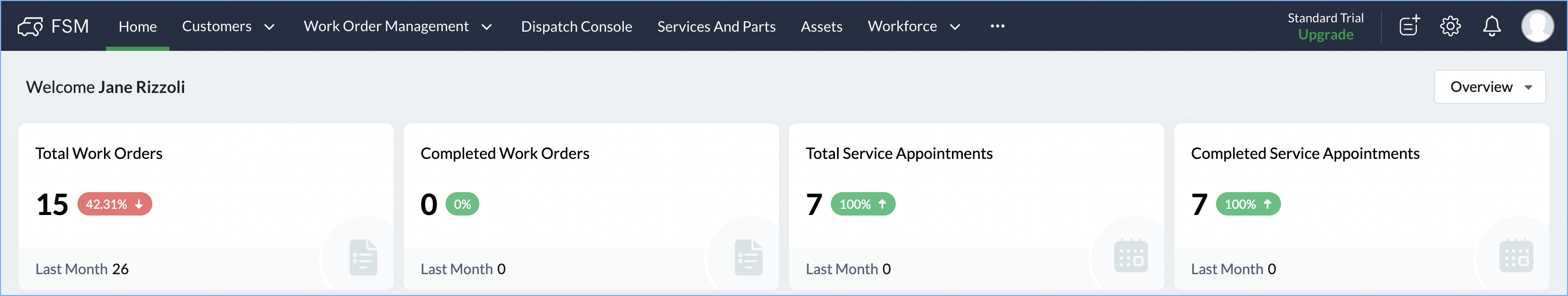The height and width of the screenshot is (296, 1568).
Task: Open the quick create record icon
Action: pos(1409,26)
